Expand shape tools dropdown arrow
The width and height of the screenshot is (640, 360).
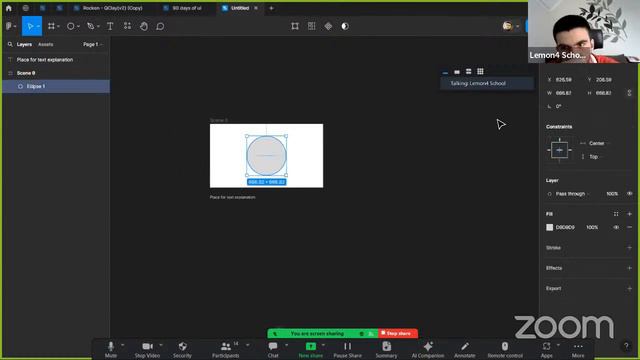78,27
